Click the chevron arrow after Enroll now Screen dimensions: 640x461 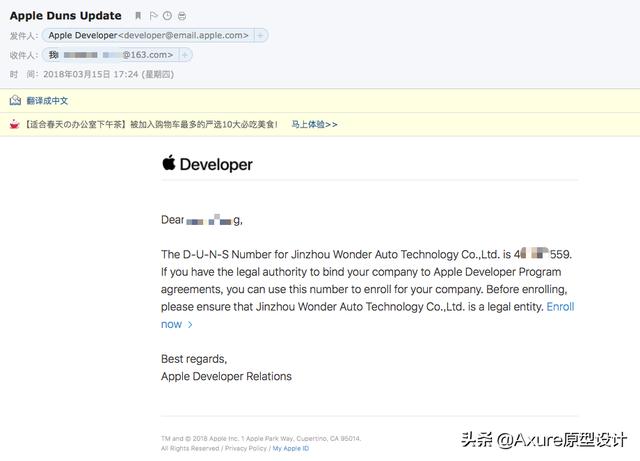pos(190,325)
